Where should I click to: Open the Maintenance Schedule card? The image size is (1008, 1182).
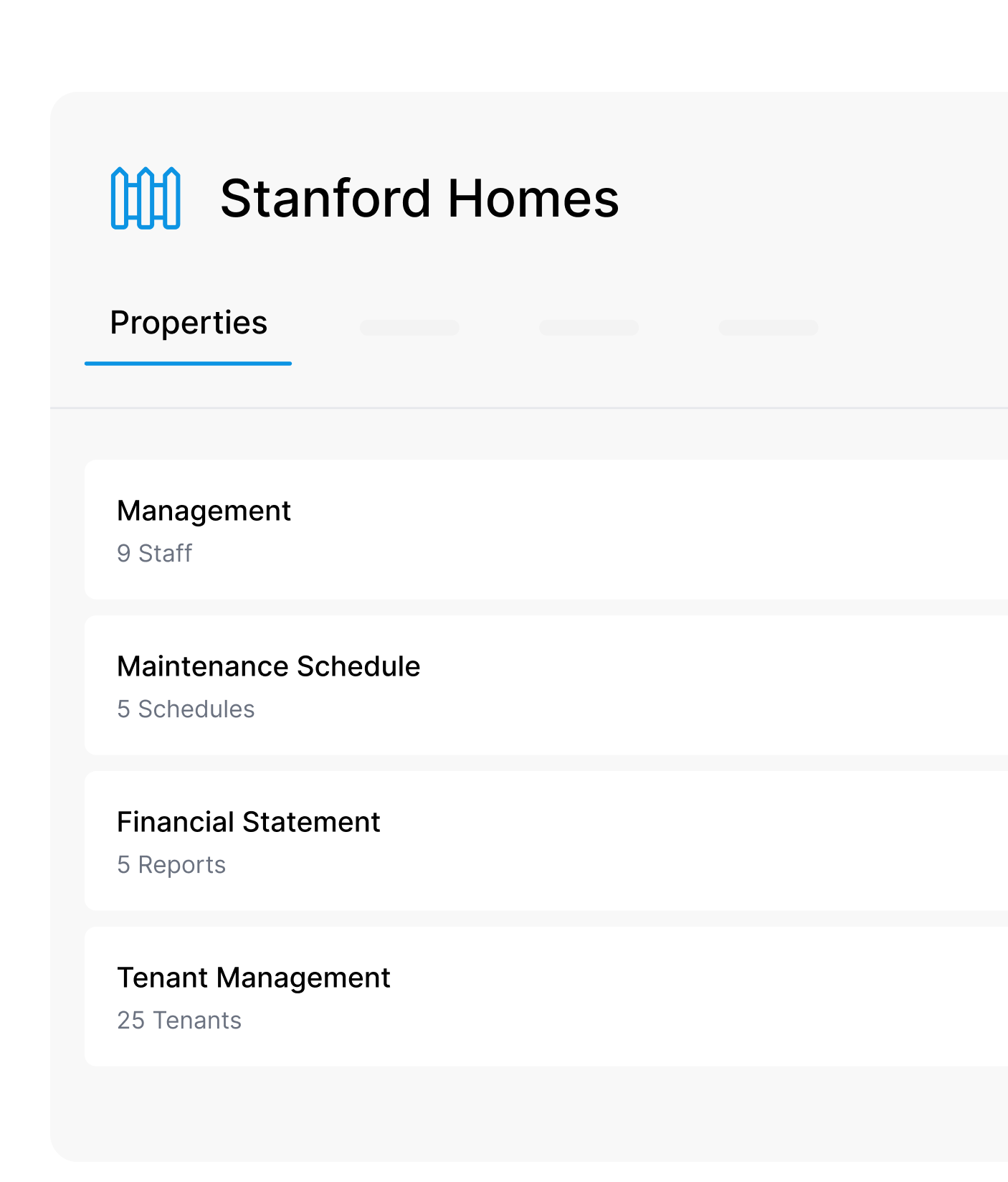502,685
